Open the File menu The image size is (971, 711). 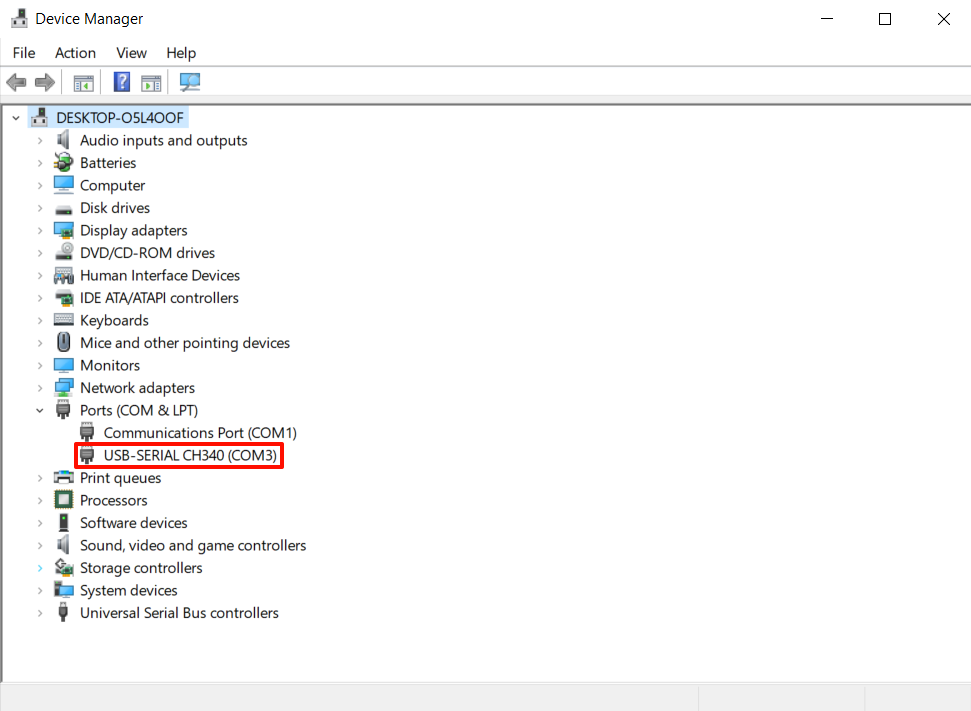pyautogui.click(x=24, y=53)
